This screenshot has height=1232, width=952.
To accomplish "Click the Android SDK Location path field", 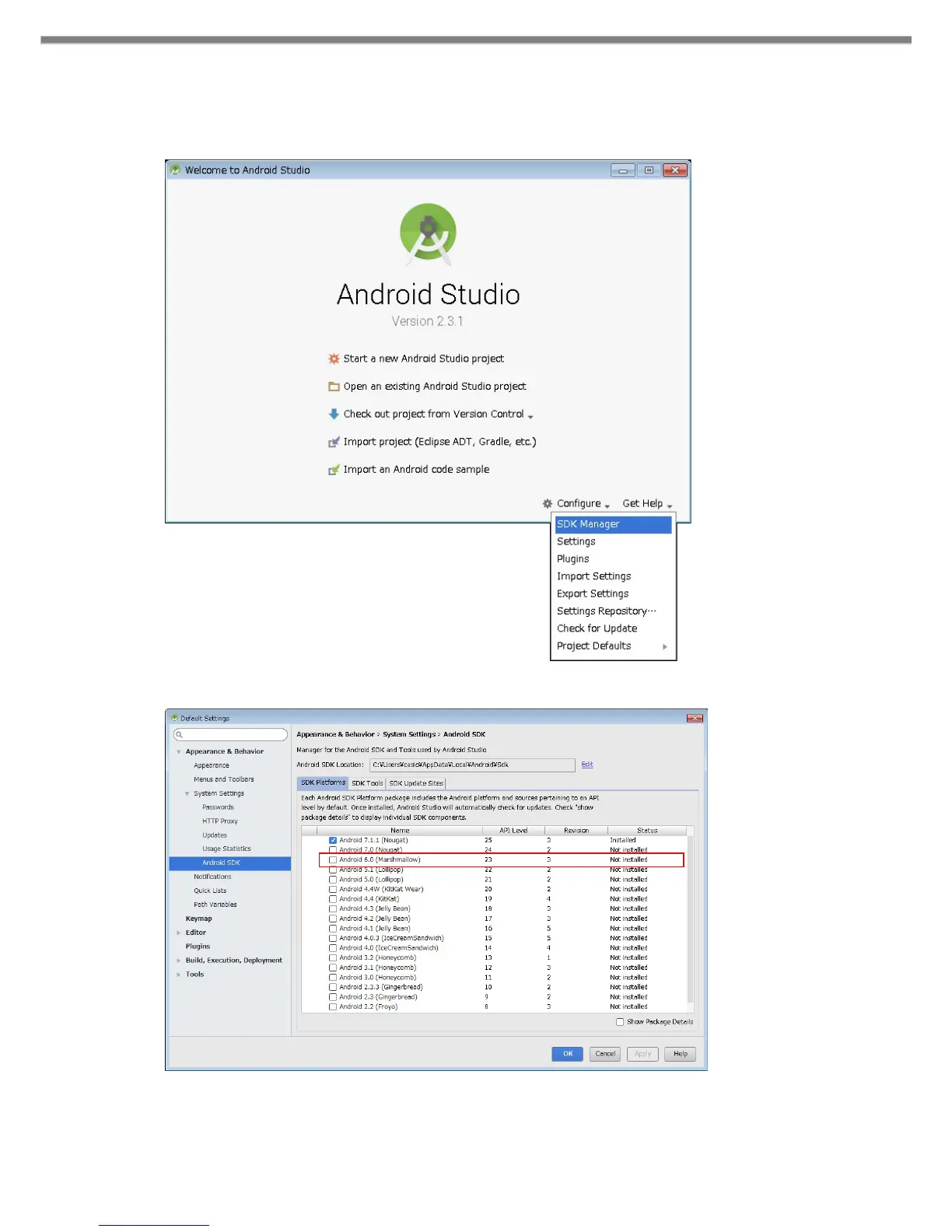I will click(x=472, y=765).
